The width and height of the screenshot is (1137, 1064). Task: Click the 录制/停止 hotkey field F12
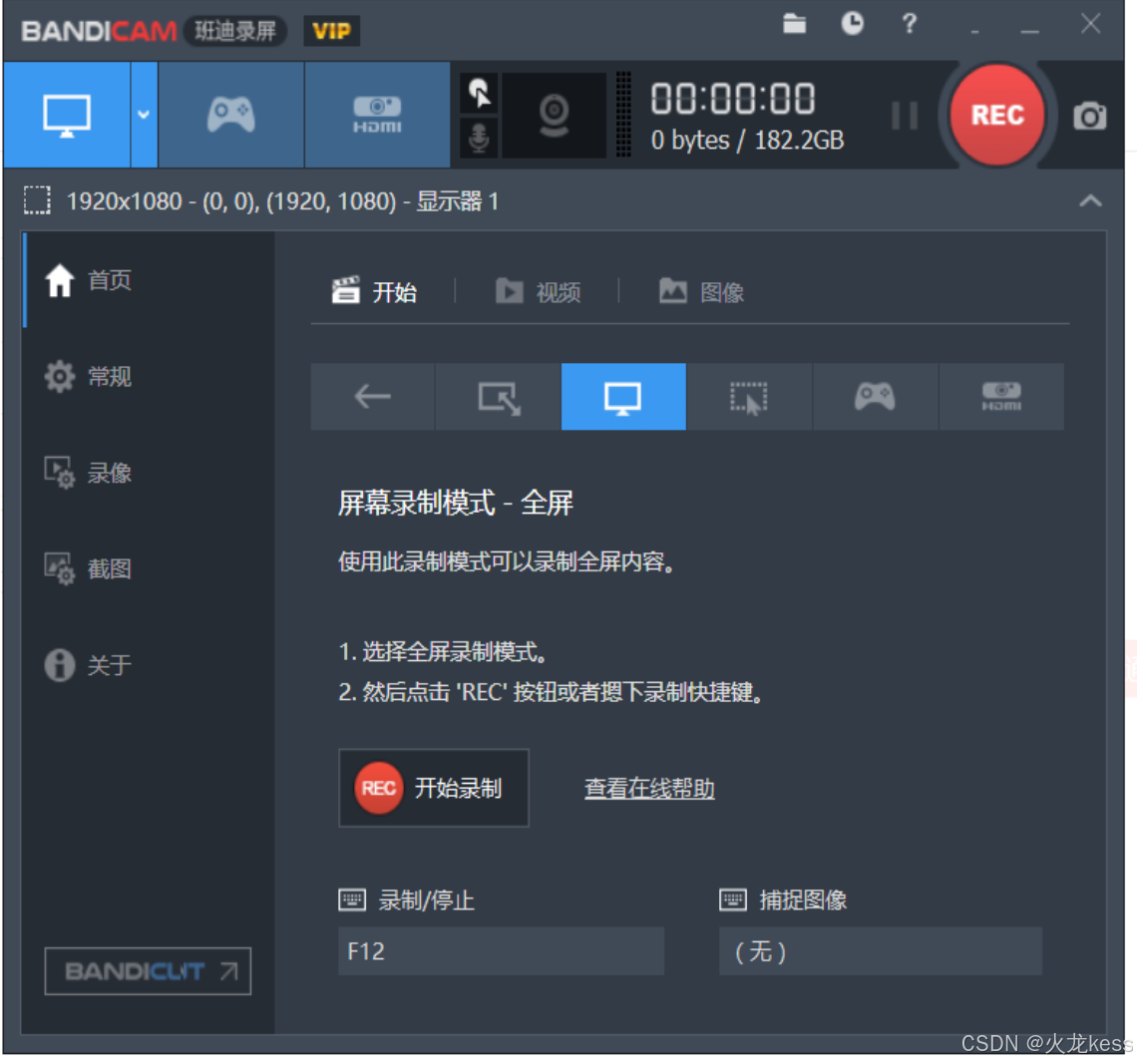pos(501,951)
